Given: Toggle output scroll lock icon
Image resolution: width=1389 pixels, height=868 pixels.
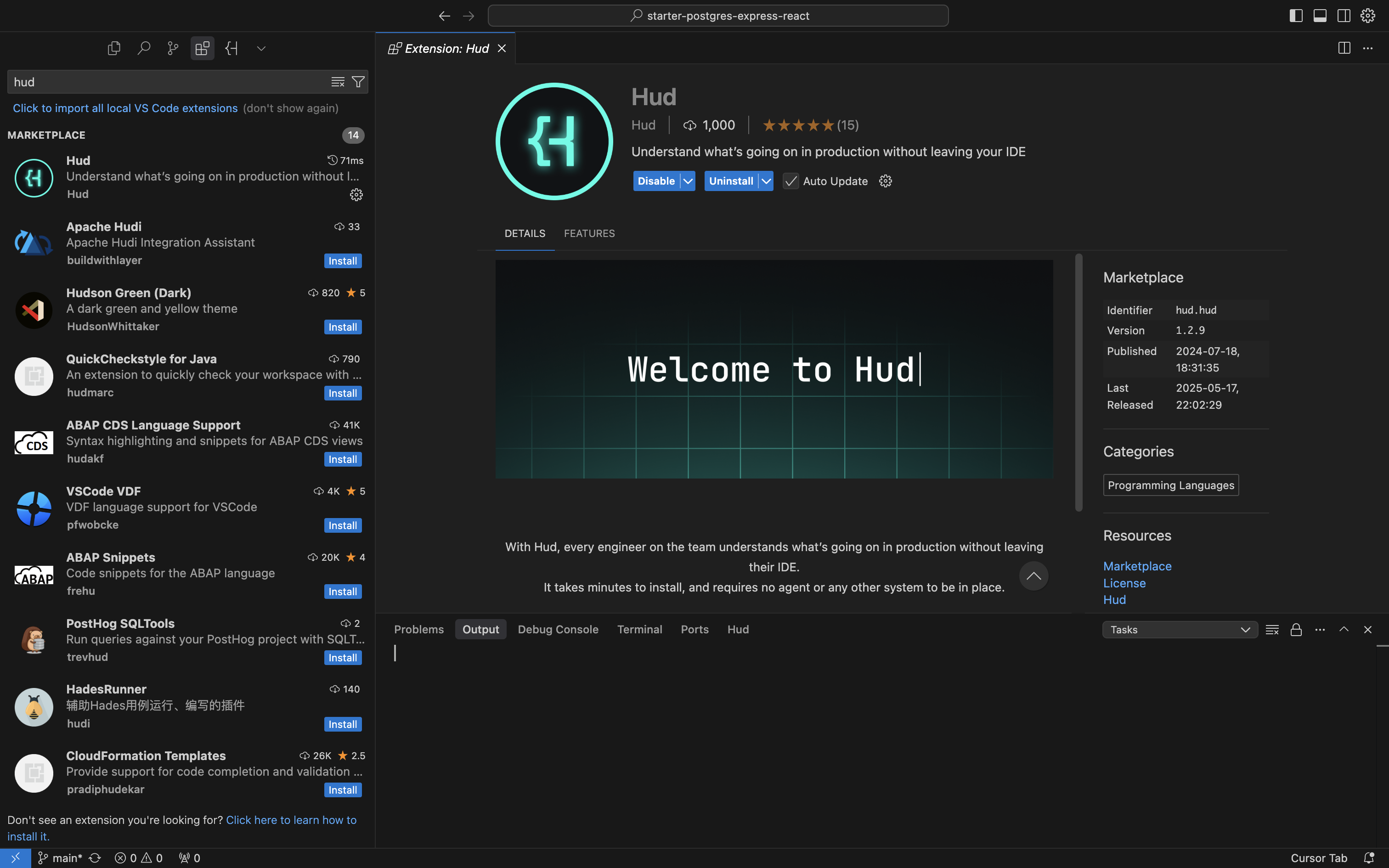Looking at the screenshot, I should [x=1296, y=630].
